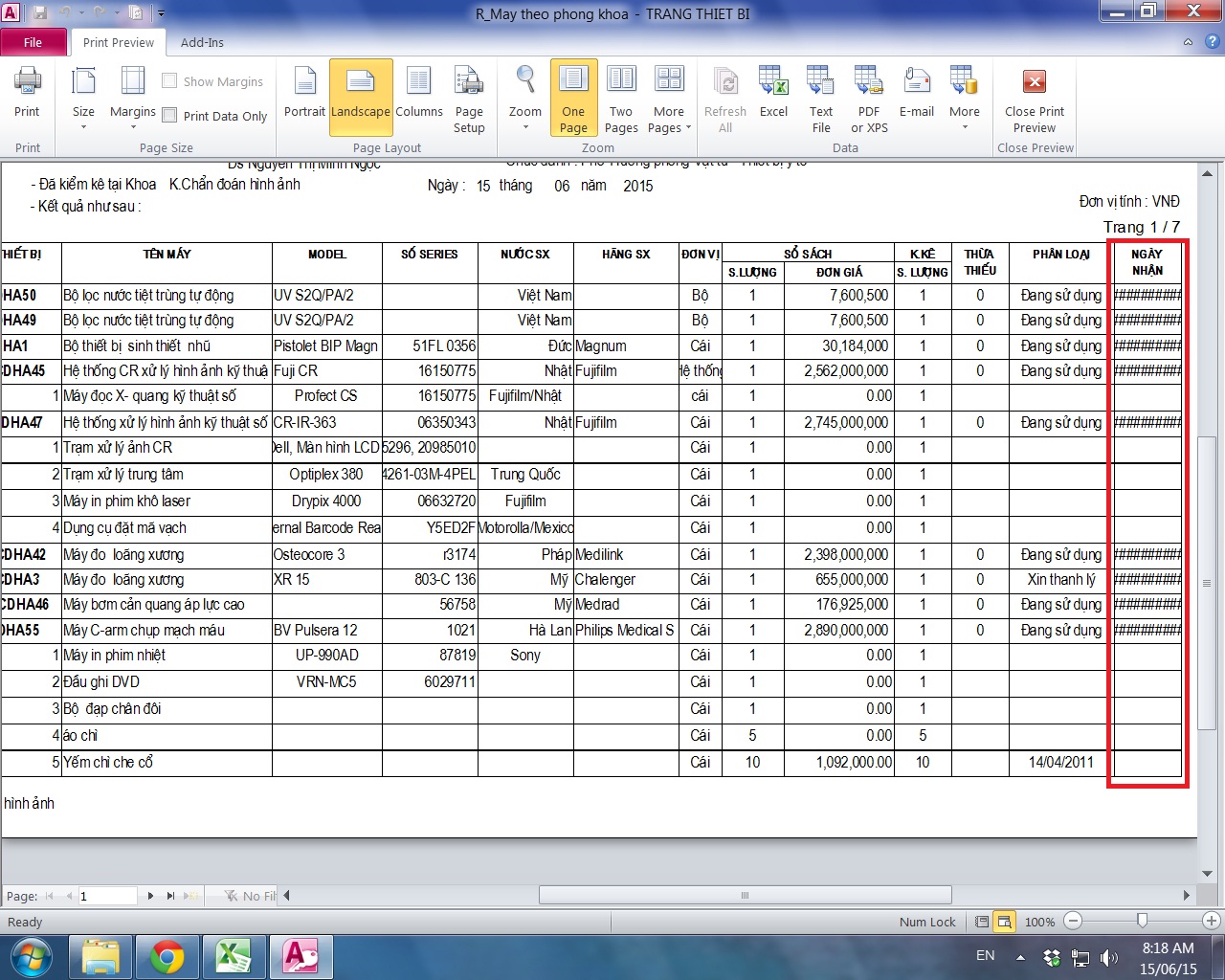The width and height of the screenshot is (1225, 980).
Task: Click the zoom slider handle in the status bar
Action: 1142,921
